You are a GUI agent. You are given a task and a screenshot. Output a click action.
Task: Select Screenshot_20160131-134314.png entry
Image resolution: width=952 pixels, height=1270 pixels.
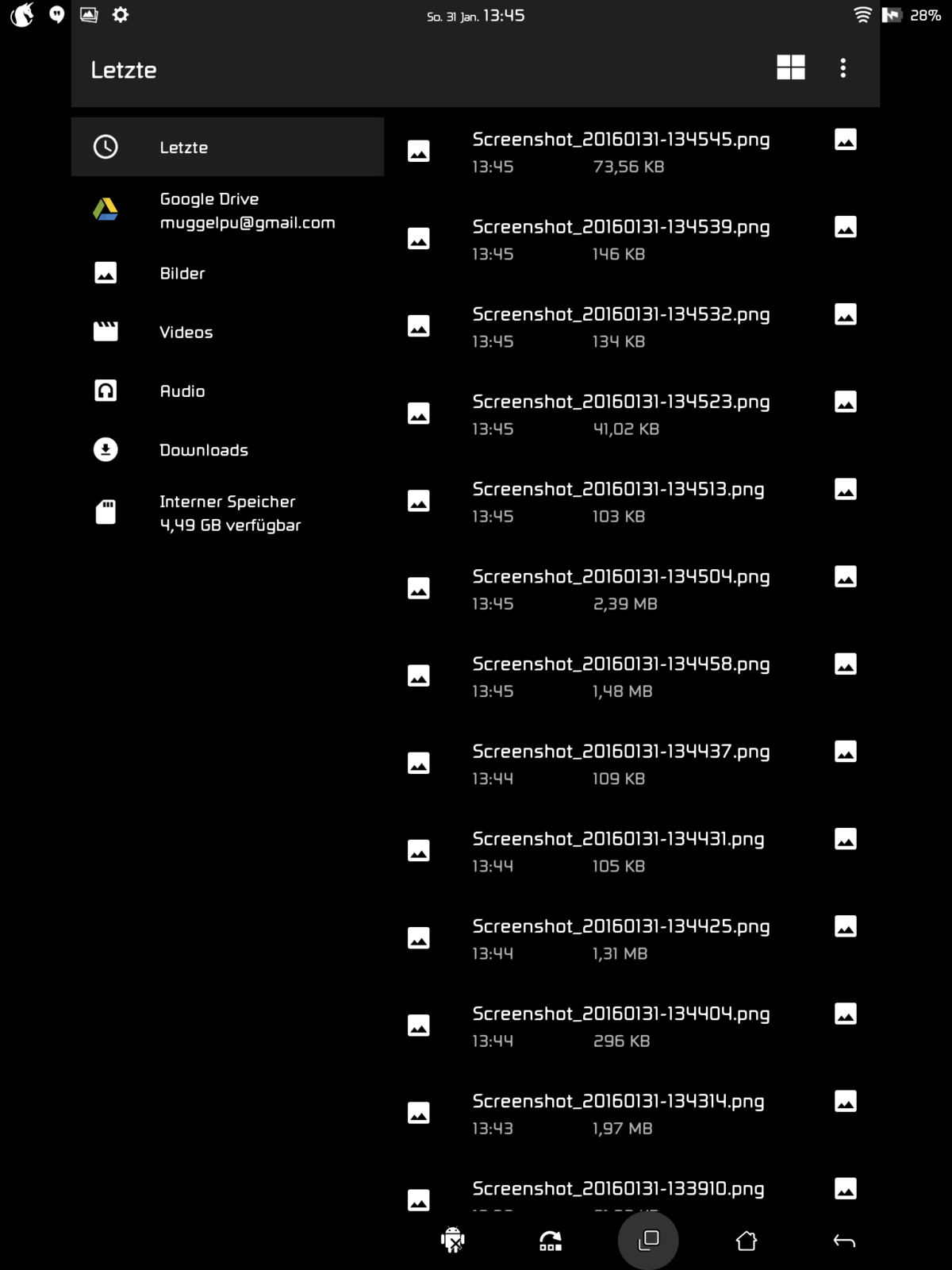click(618, 1102)
